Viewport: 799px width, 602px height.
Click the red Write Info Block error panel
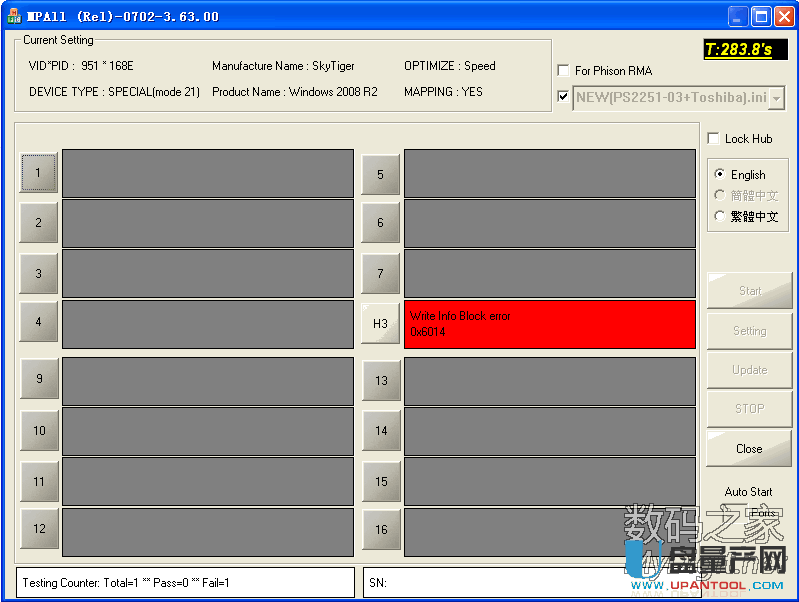click(549, 324)
